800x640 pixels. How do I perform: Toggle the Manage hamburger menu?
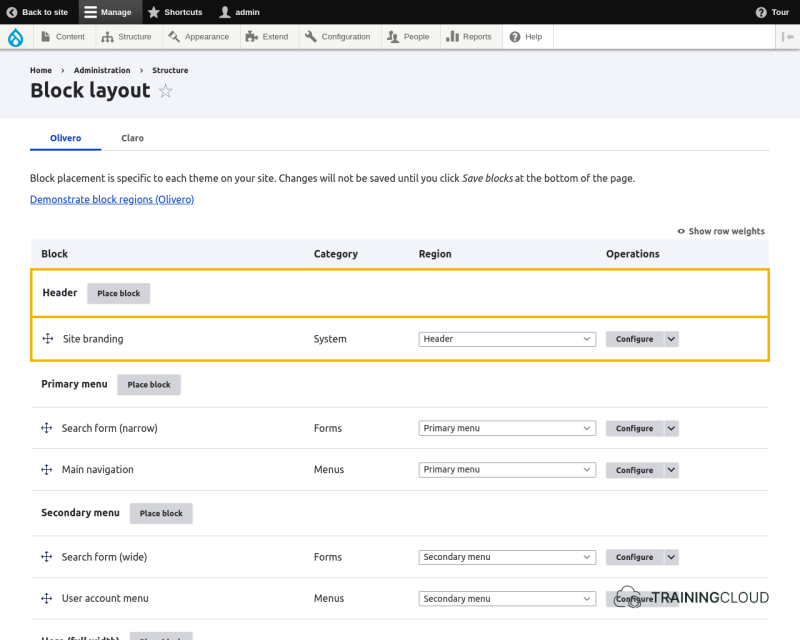point(108,12)
